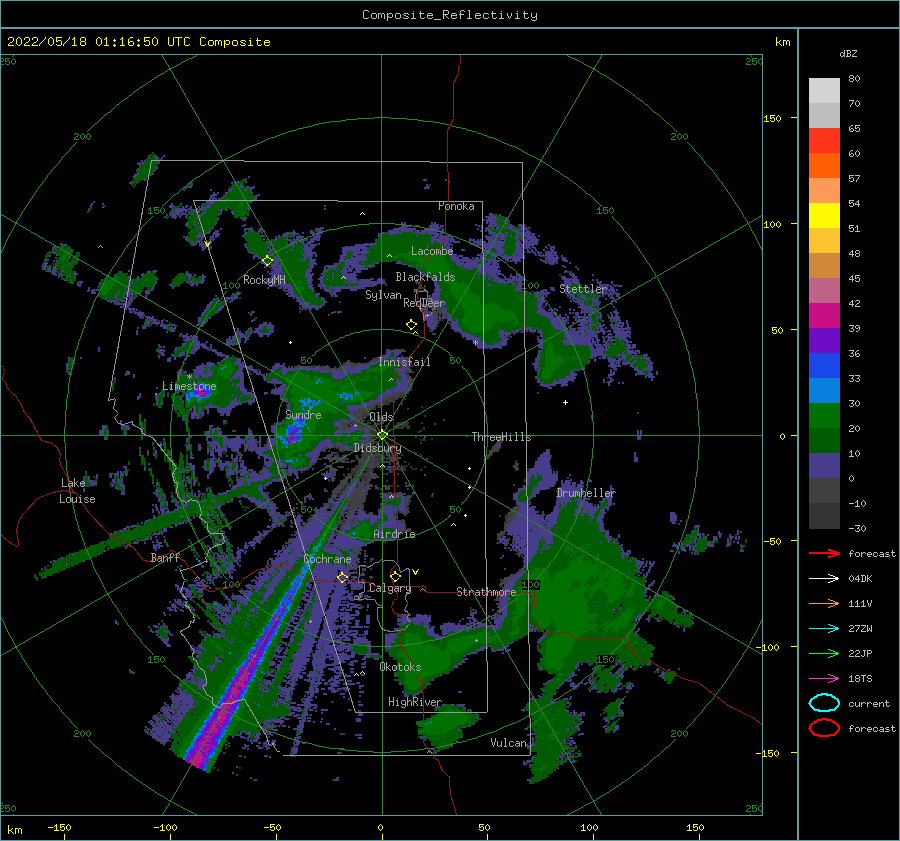Select the white 04DK arrow in legend

(824, 579)
